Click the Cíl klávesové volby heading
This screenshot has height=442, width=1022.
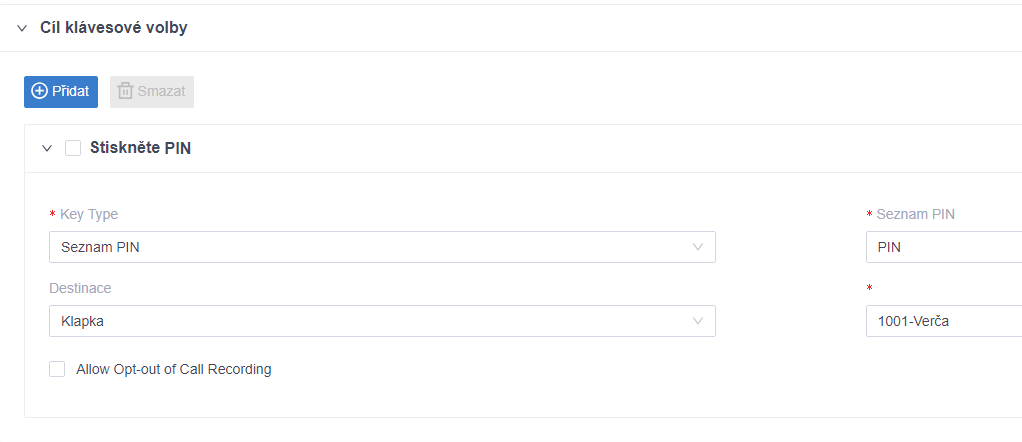[114, 28]
